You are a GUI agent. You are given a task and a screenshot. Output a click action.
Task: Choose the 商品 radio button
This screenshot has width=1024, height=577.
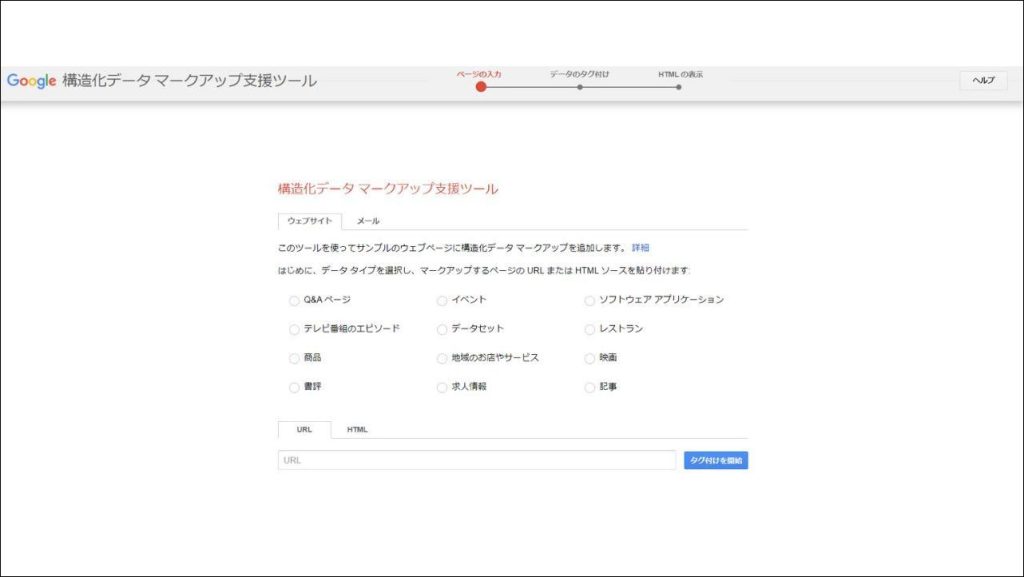tap(294, 358)
